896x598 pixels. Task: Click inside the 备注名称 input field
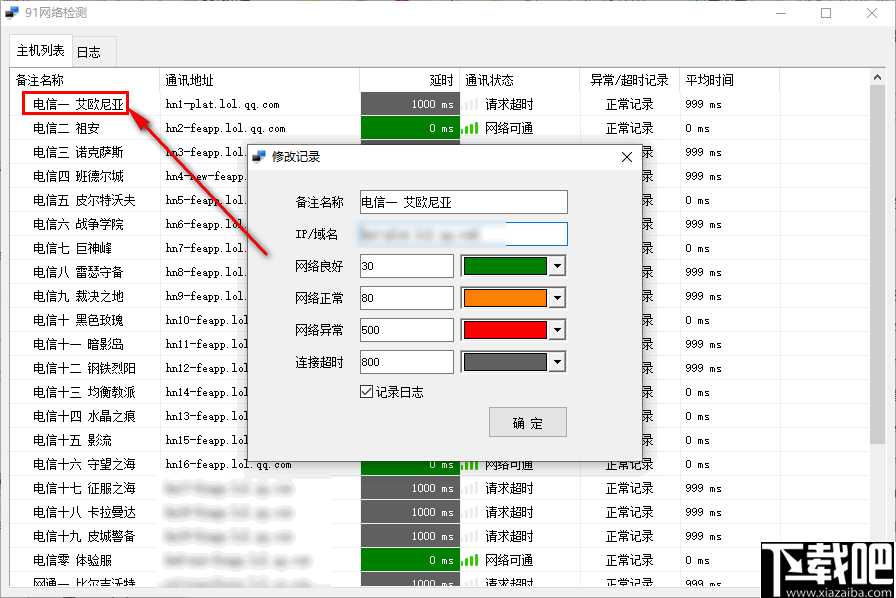click(x=463, y=201)
